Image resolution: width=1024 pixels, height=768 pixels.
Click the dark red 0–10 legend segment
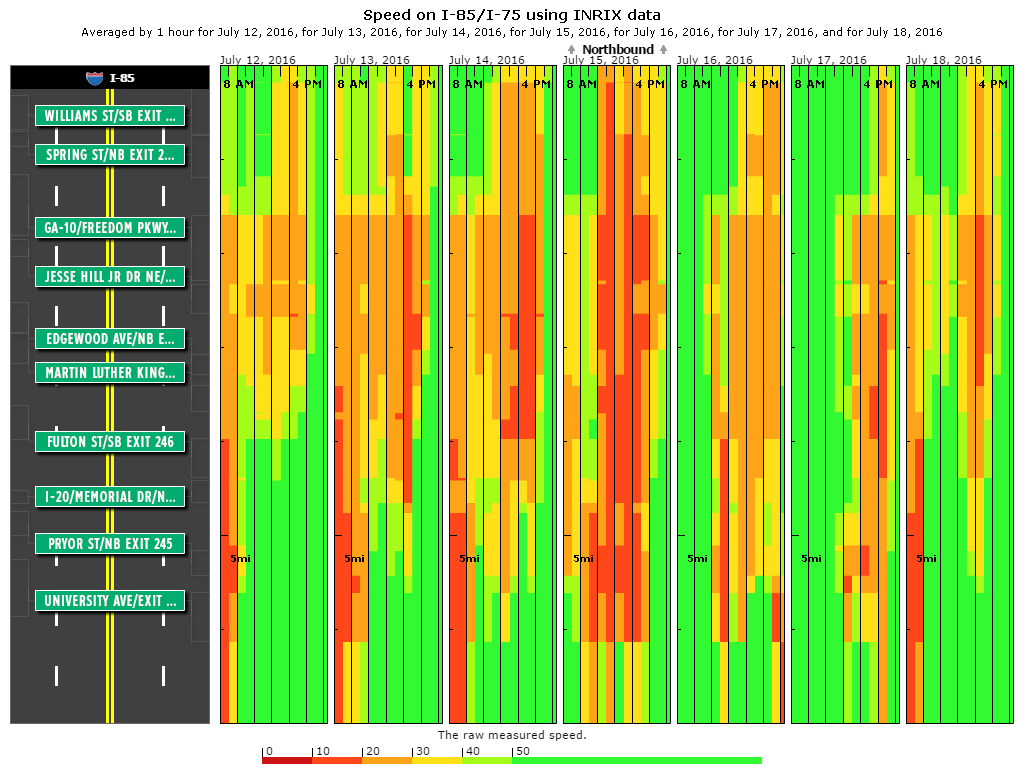click(287, 760)
